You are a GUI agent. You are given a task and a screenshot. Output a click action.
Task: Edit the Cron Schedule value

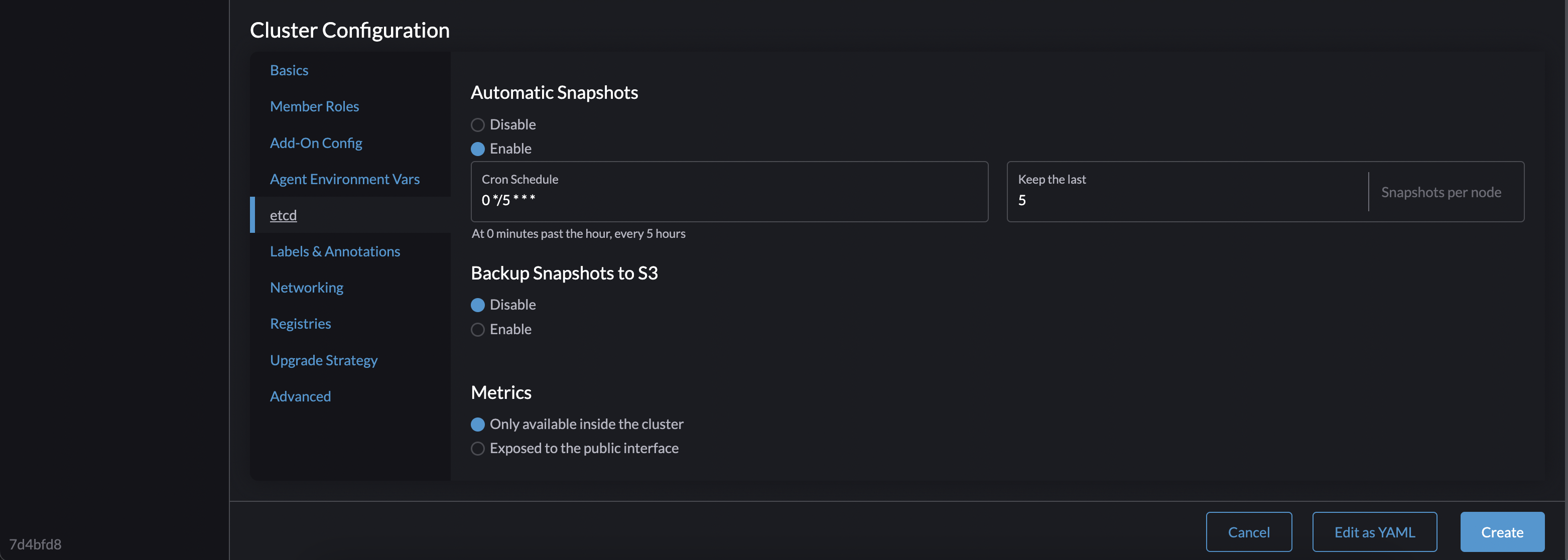[729, 200]
